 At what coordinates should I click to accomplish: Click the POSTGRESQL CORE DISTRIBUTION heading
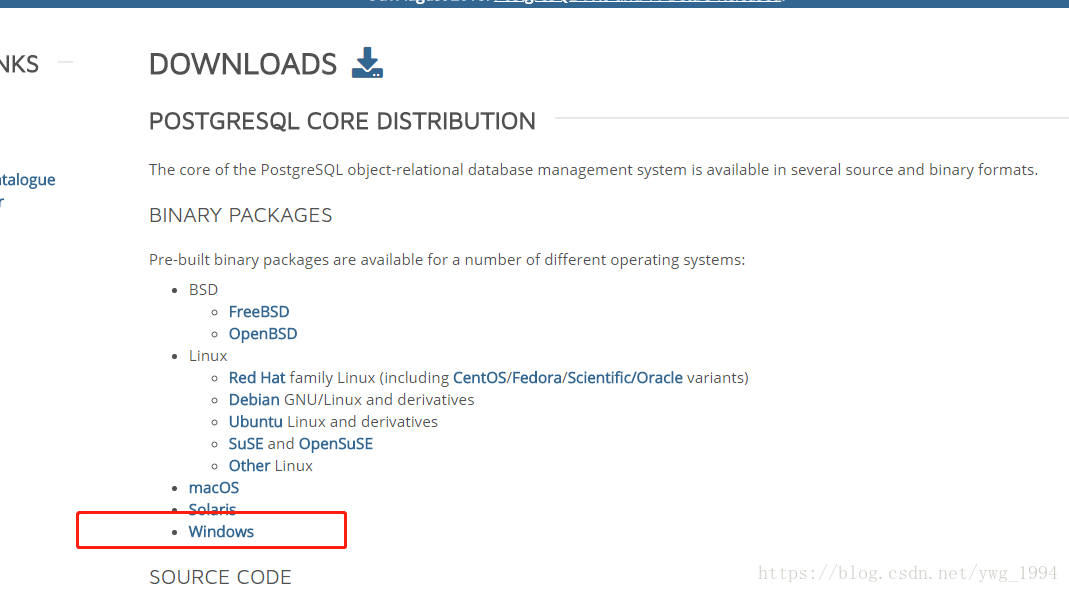click(342, 121)
